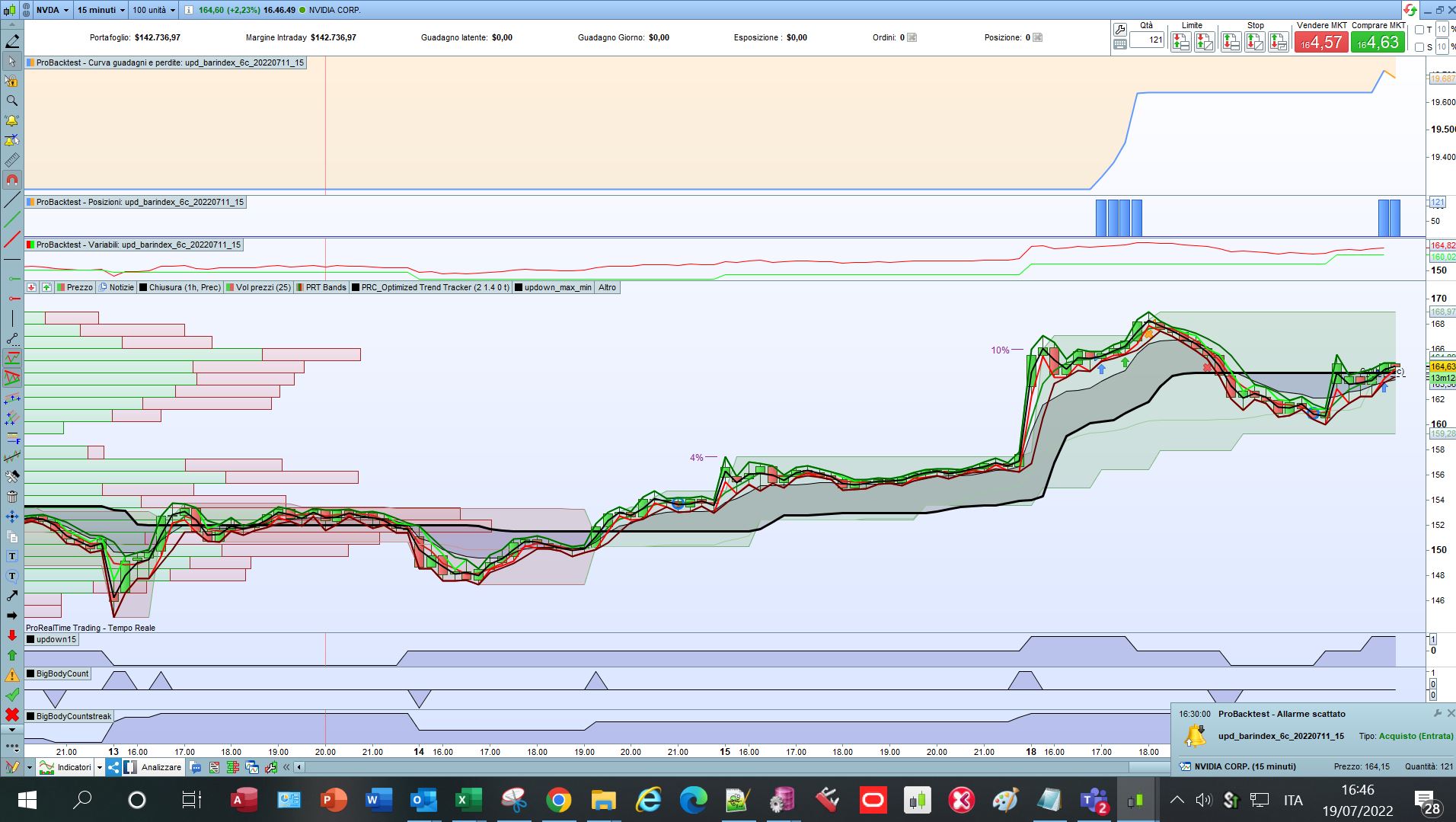
Task: Click the orange warning triangle icon
Action: [12, 675]
